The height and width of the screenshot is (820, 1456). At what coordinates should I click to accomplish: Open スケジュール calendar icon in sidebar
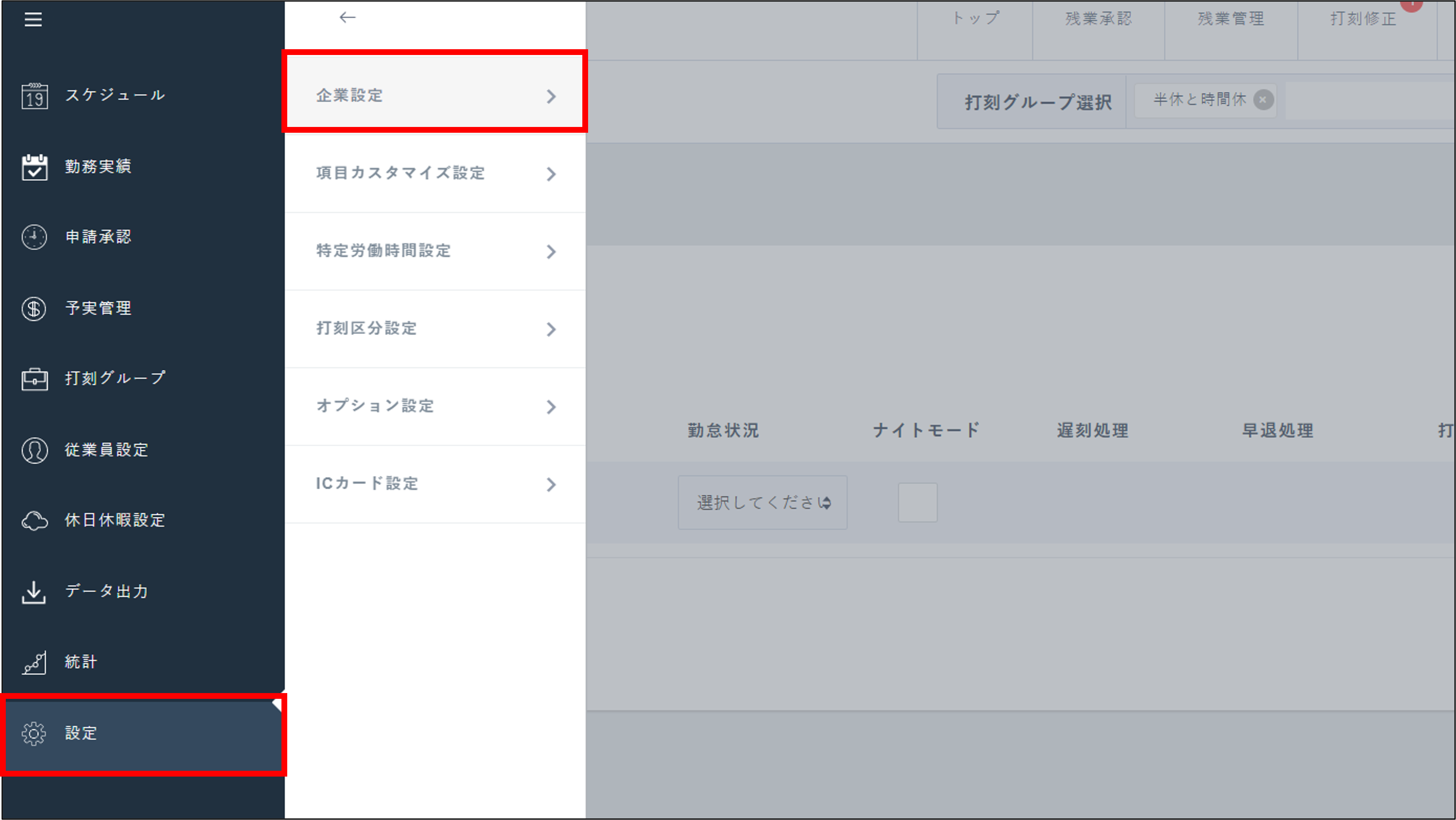click(34, 96)
